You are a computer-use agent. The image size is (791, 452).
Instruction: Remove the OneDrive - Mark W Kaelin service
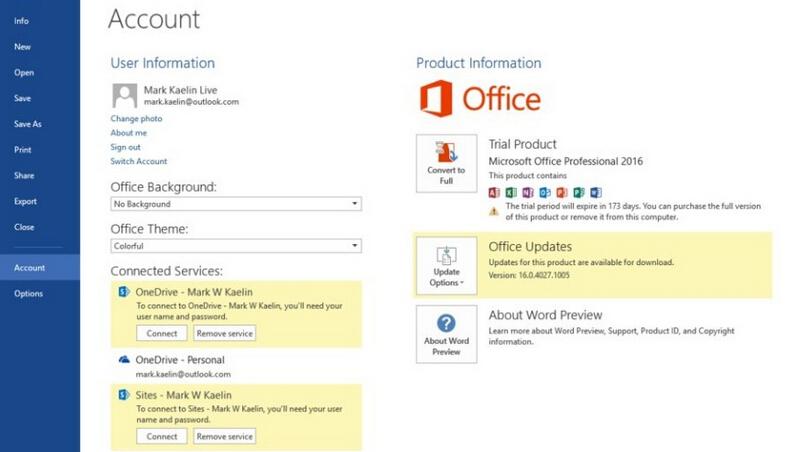pyautogui.click(x=224, y=333)
